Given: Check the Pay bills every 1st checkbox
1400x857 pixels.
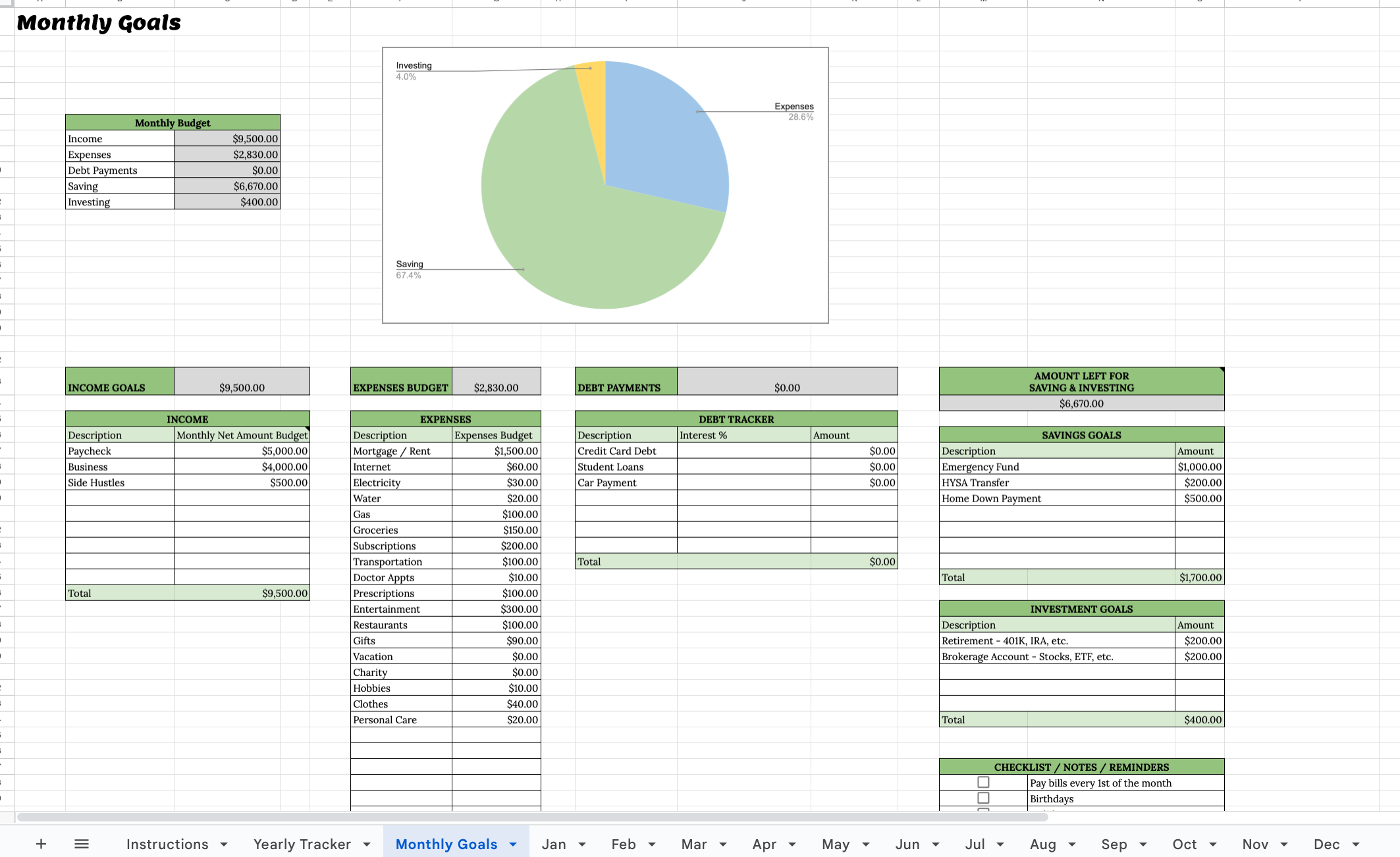Looking at the screenshot, I should 983,782.
